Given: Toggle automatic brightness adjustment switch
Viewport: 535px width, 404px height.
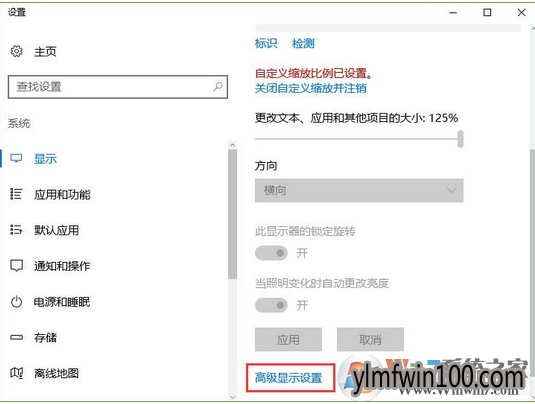Looking at the screenshot, I should click(x=271, y=305).
